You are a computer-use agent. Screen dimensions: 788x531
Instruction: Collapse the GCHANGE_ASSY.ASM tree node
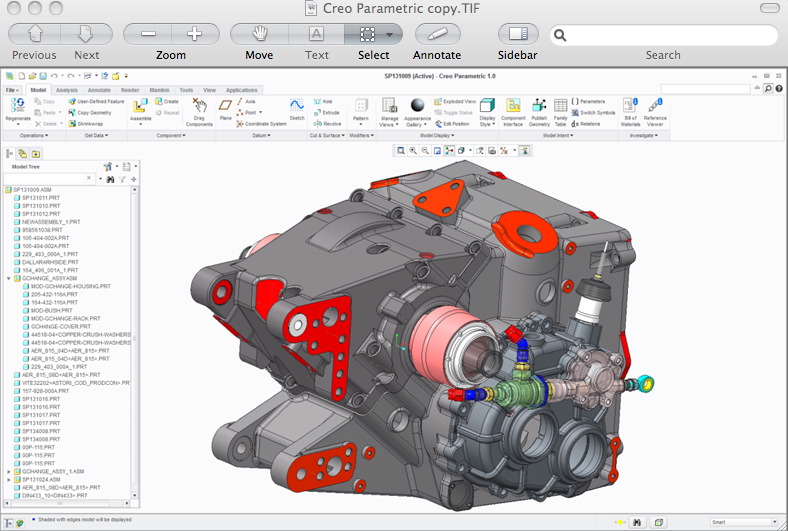[x=9, y=278]
